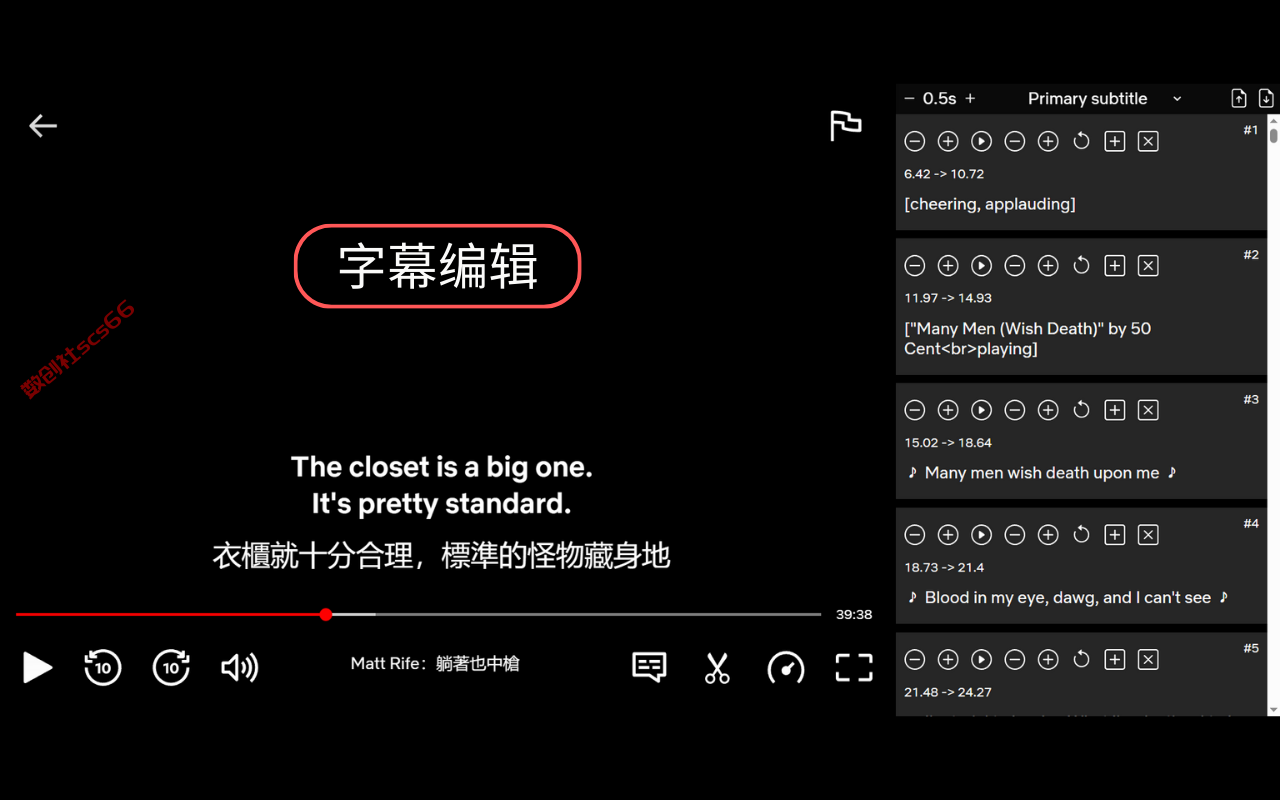Viewport: 1280px width, 800px height.
Task: Click the subtitle list scrollbar down arrow
Action: 1274,710
